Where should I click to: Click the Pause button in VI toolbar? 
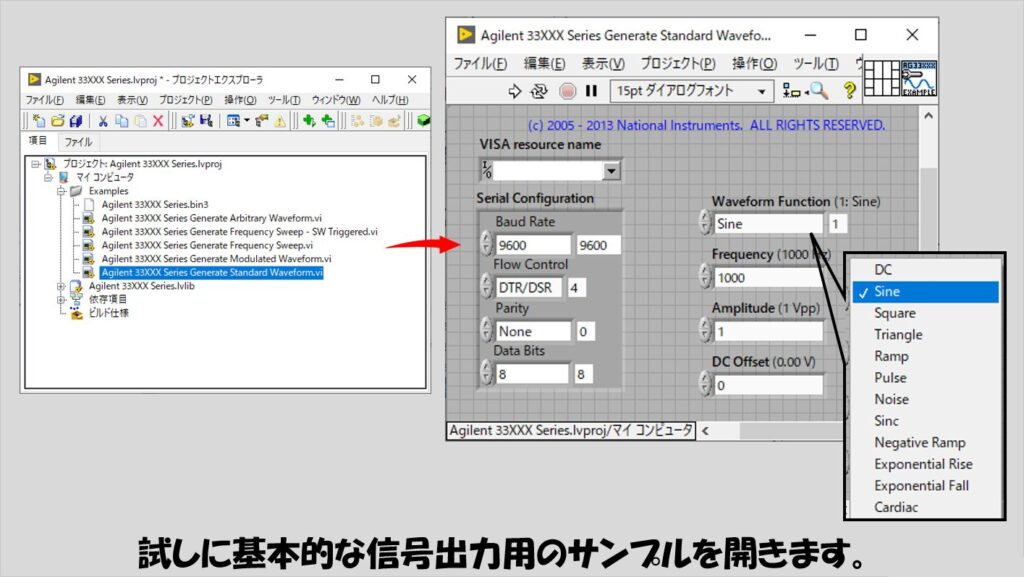click(591, 91)
